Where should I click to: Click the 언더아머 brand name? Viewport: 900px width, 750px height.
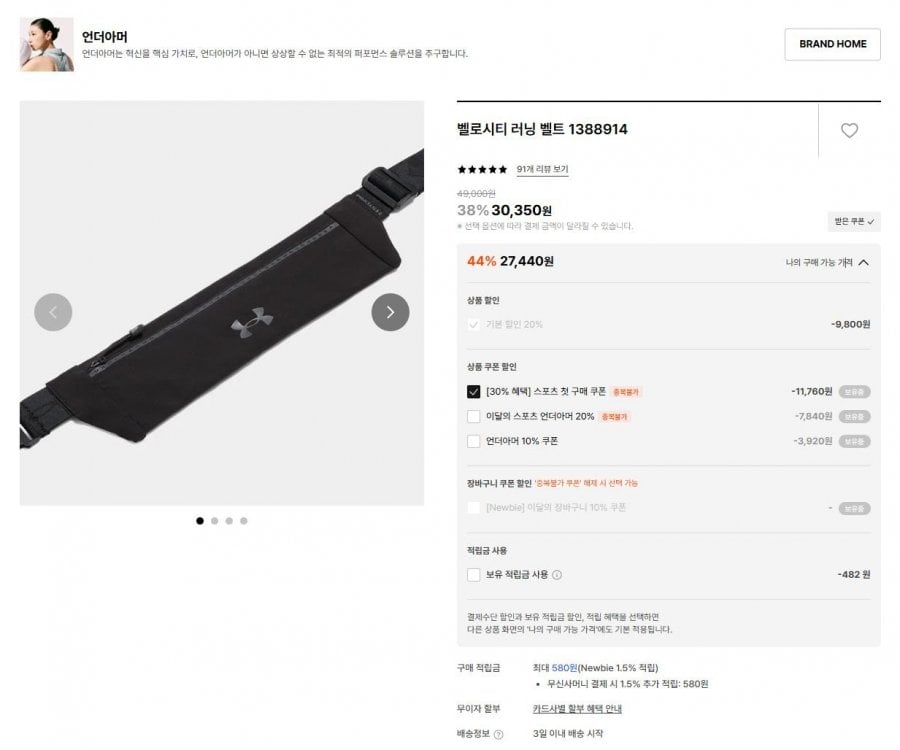click(104, 37)
